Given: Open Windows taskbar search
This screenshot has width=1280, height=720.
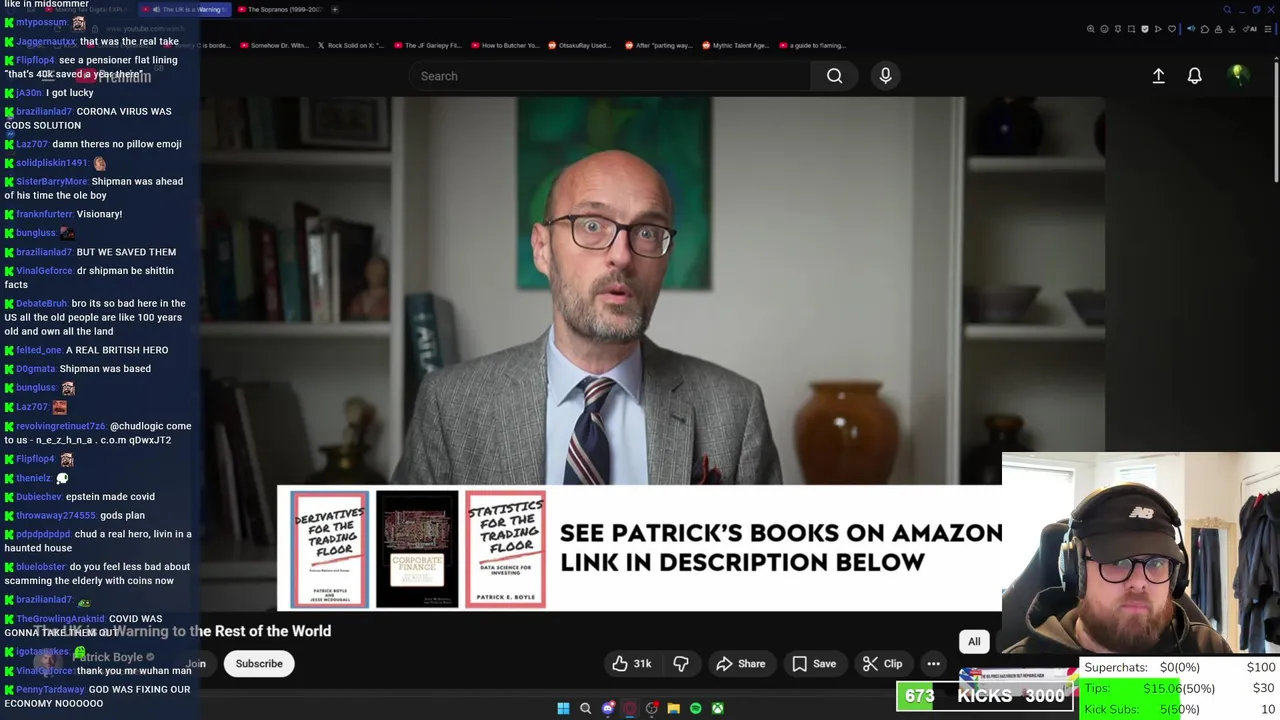Looking at the screenshot, I should click(585, 708).
